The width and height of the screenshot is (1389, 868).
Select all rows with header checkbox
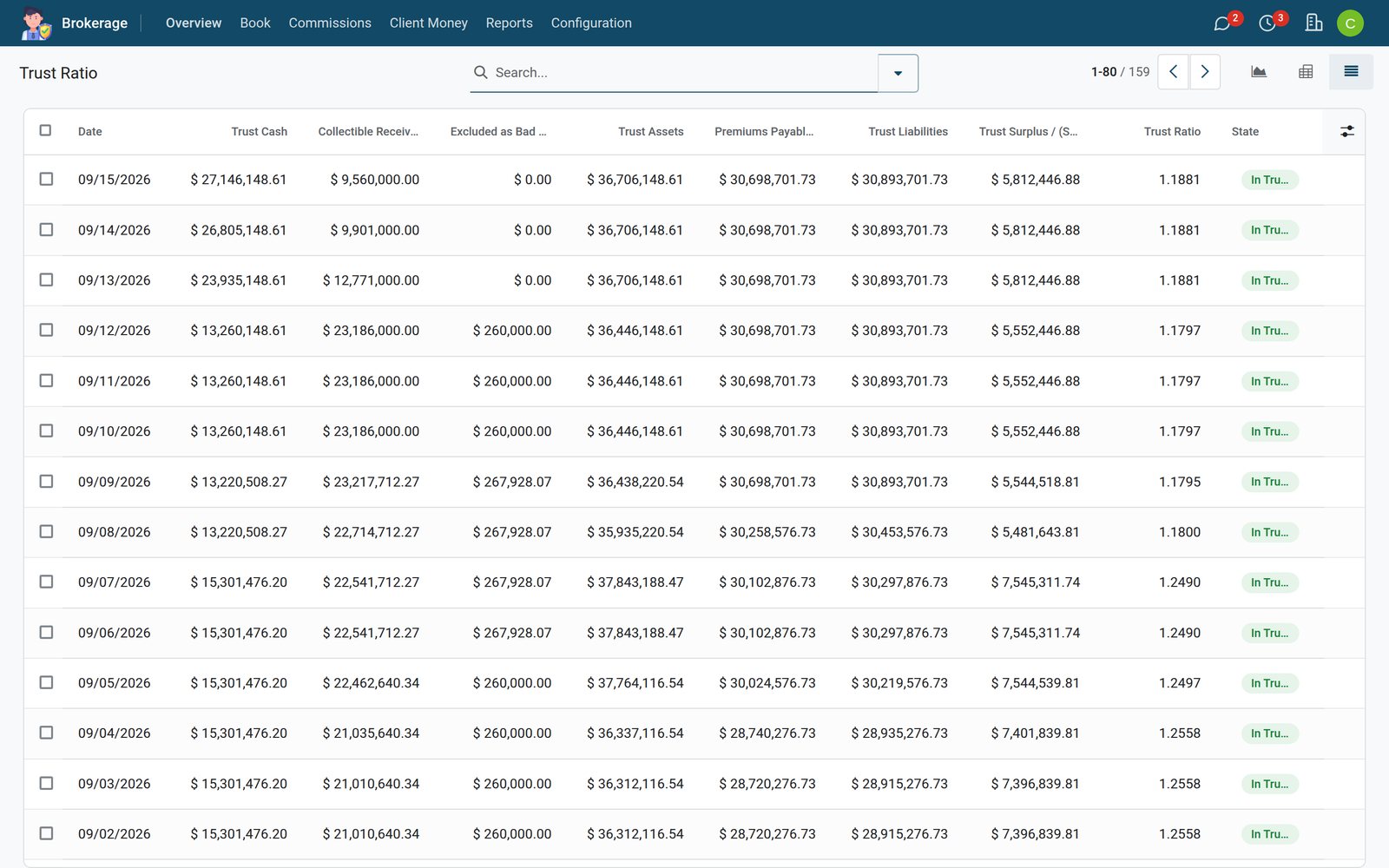point(45,130)
